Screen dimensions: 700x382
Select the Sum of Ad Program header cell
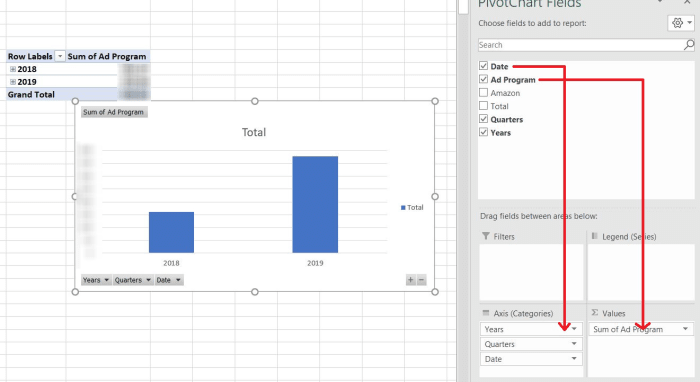tap(107, 56)
